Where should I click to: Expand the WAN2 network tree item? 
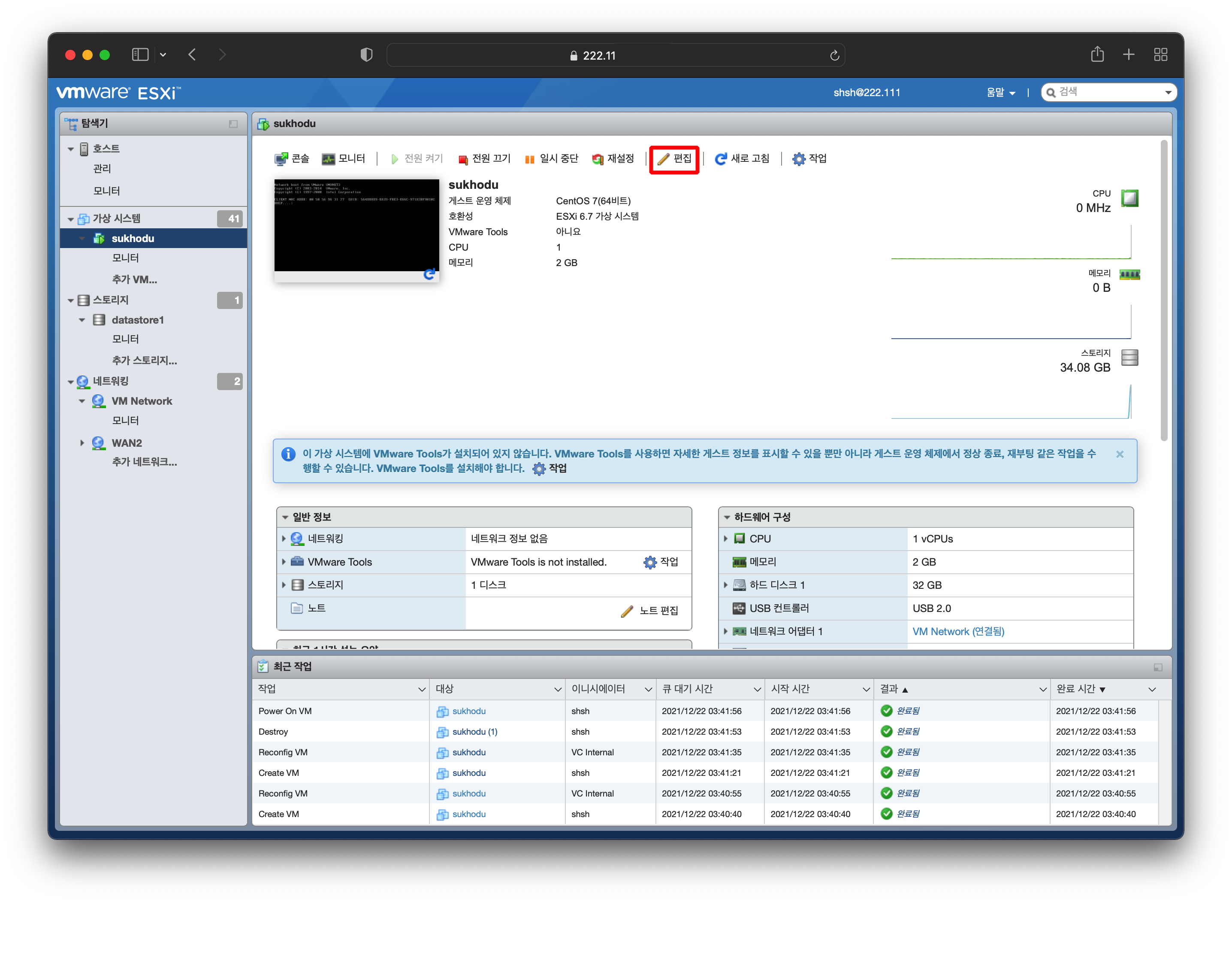(x=82, y=443)
